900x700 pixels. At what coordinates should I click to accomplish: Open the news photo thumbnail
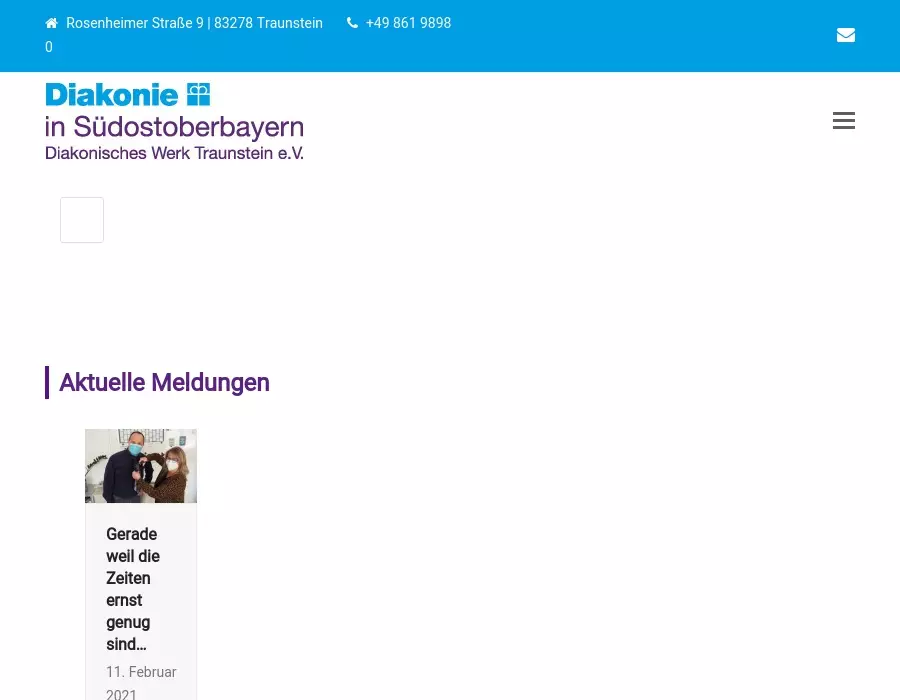pos(141,466)
